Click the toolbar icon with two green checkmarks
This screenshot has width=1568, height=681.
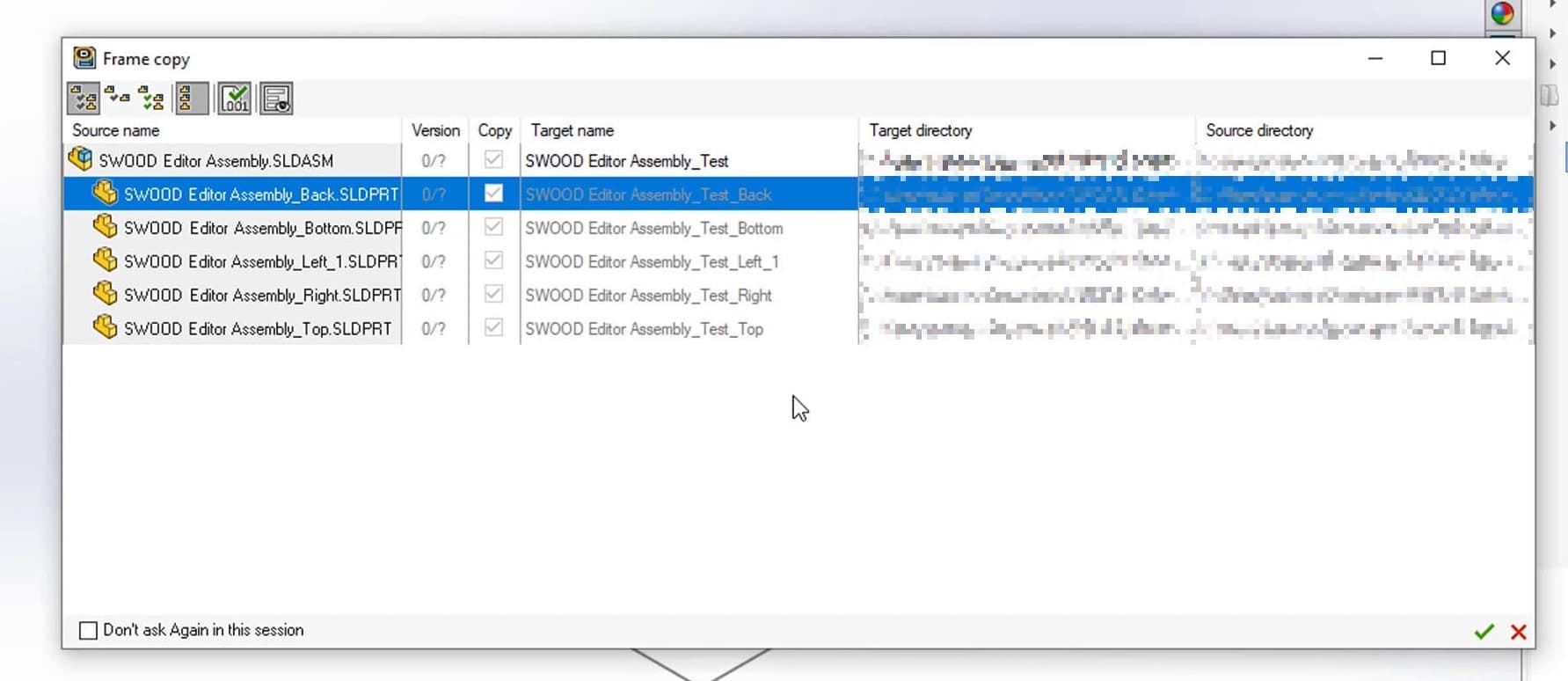151,99
